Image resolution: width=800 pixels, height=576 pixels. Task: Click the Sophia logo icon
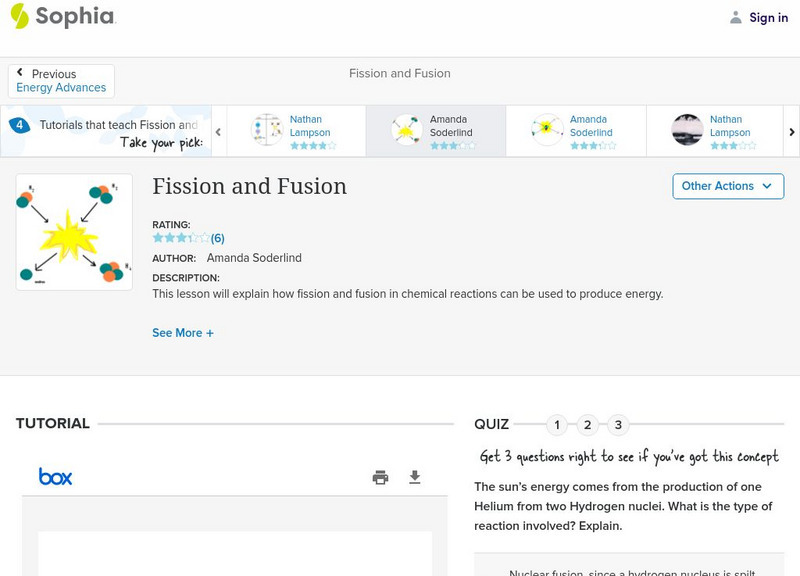(19, 16)
